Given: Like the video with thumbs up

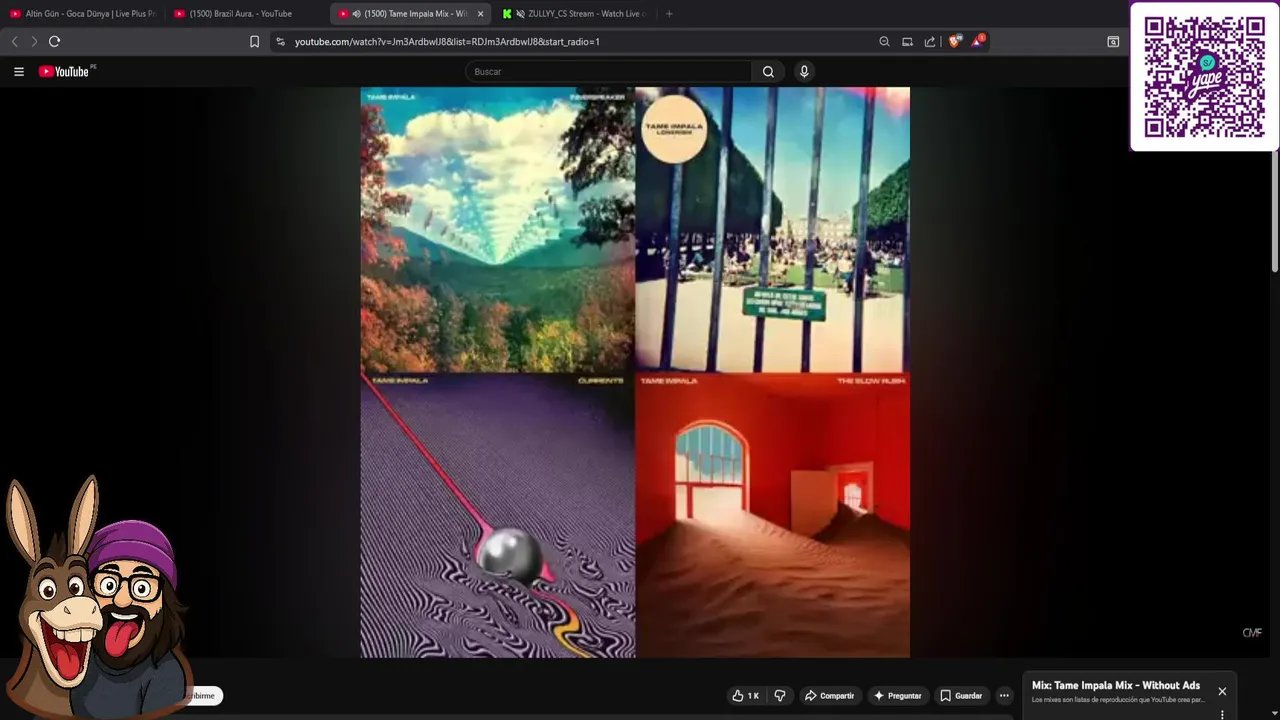Looking at the screenshot, I should [745, 696].
